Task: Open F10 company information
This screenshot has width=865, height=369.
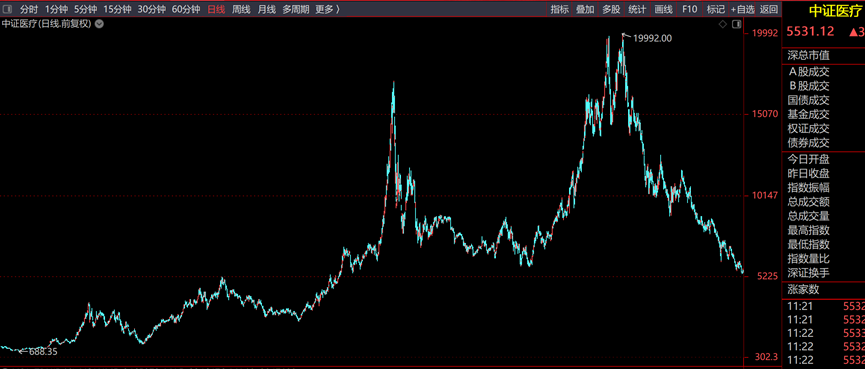Action: [x=690, y=9]
